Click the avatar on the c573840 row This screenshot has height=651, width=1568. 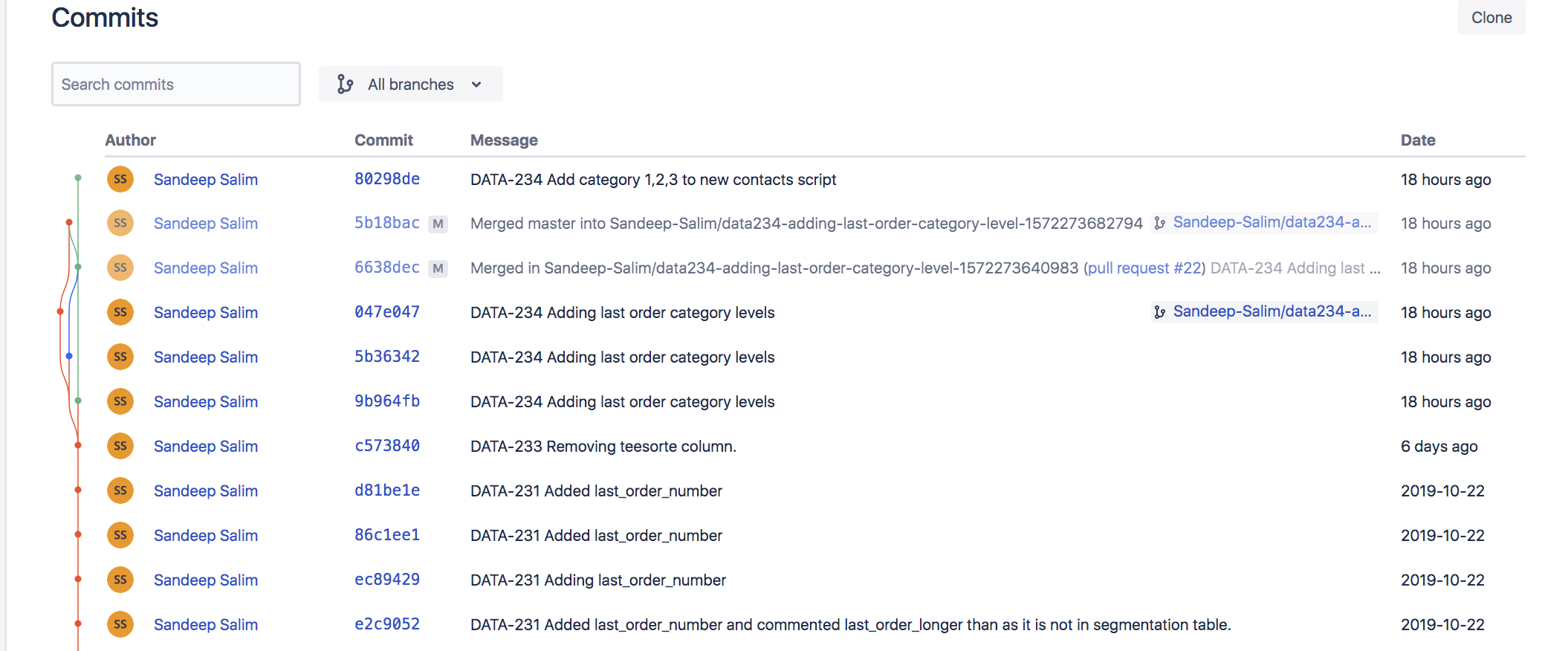120,446
